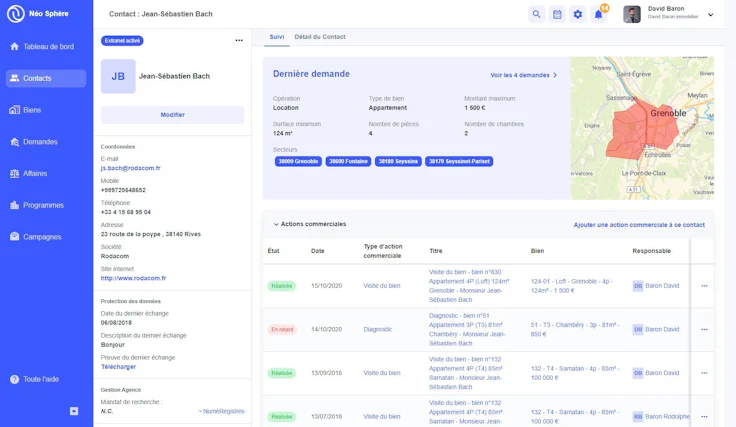This screenshot has width=736, height=427.
Task: Click the js.bach@rodacom.fr email link
Action: (130, 168)
